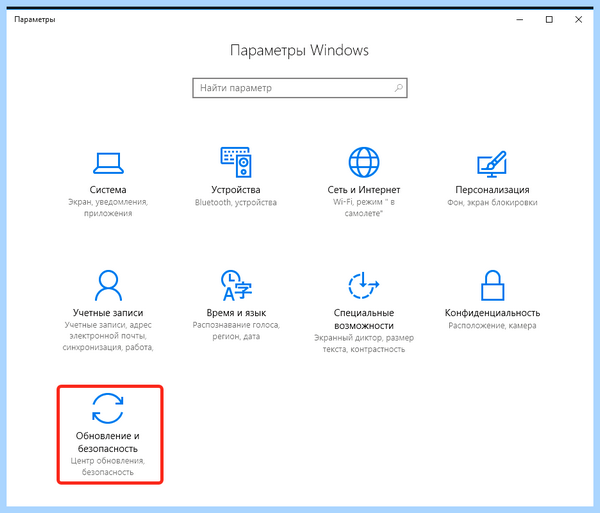Select the Учетные записи label
600x513 pixels.
point(108,313)
